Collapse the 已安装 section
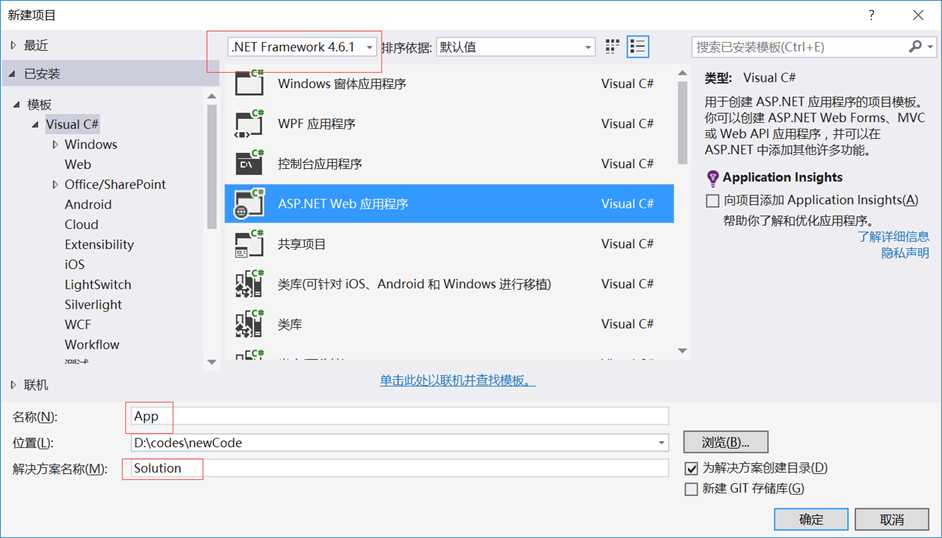942x538 pixels. tap(13, 74)
